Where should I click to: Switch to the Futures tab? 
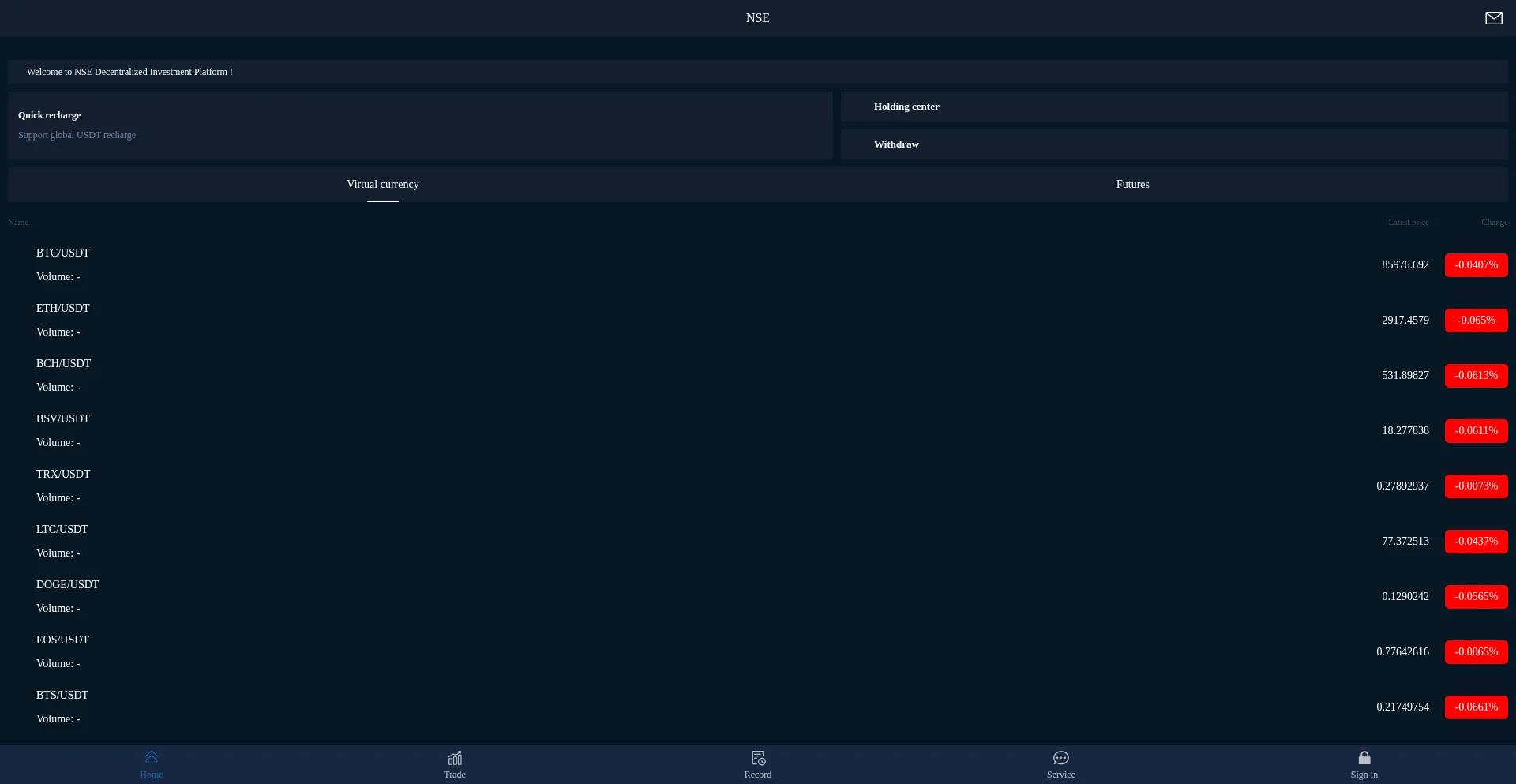click(1132, 184)
